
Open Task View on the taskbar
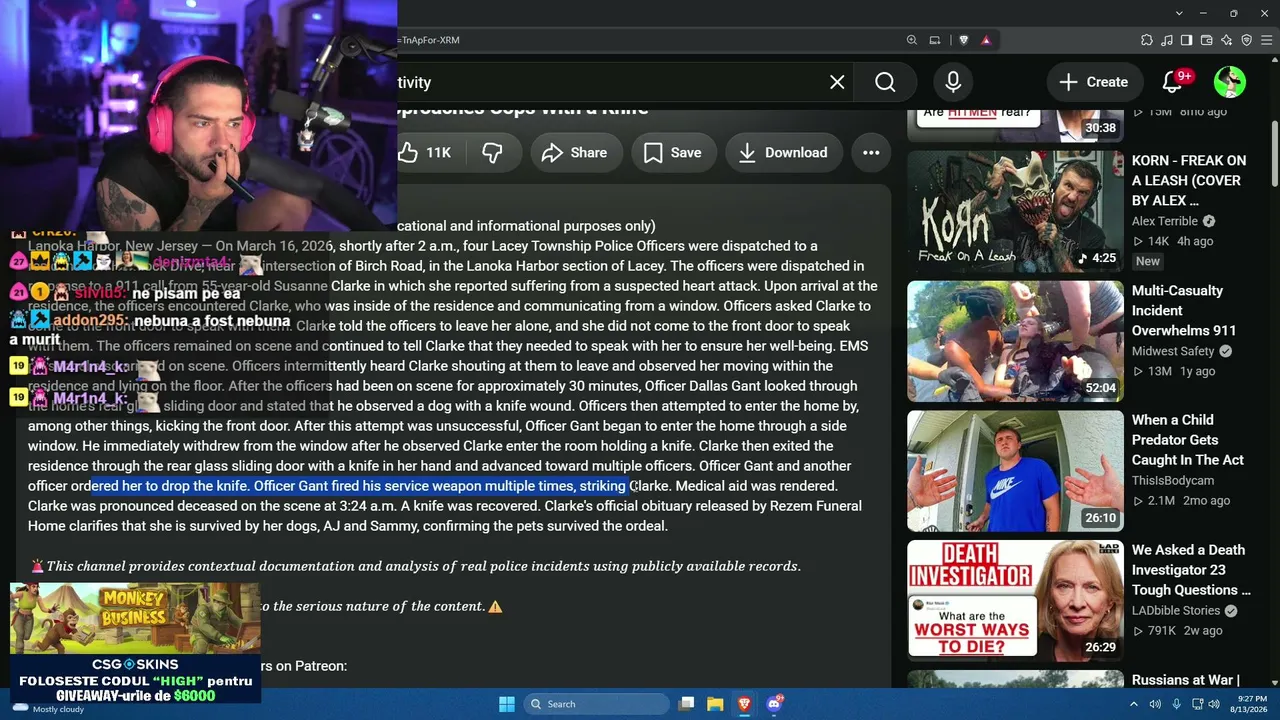pyautogui.click(x=686, y=704)
